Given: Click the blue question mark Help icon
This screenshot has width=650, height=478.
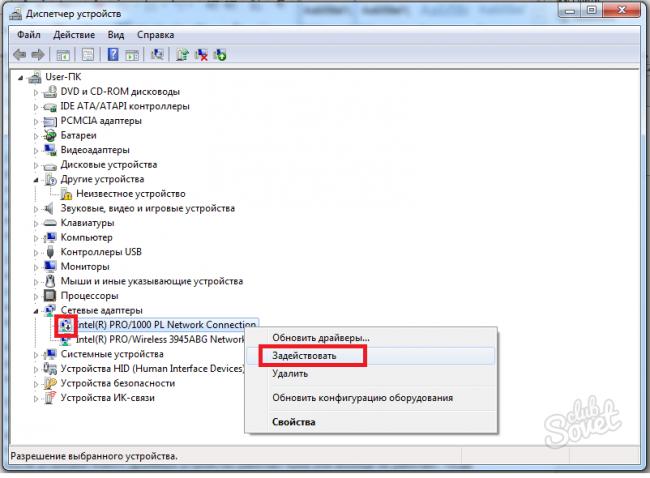Looking at the screenshot, I should (114, 54).
